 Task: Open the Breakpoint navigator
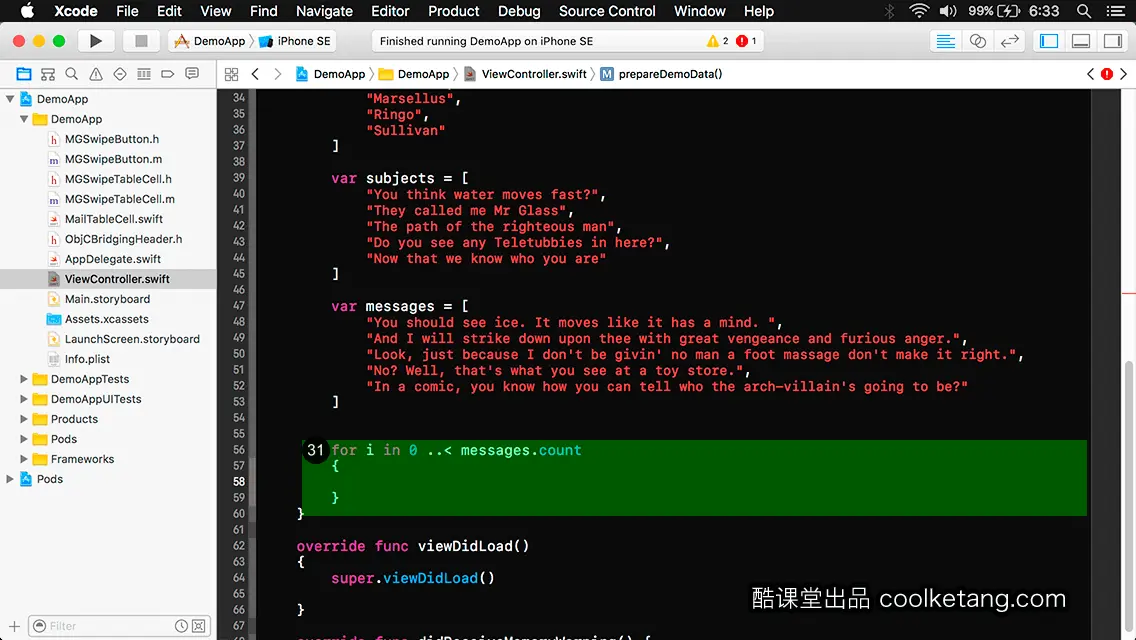coord(168,74)
